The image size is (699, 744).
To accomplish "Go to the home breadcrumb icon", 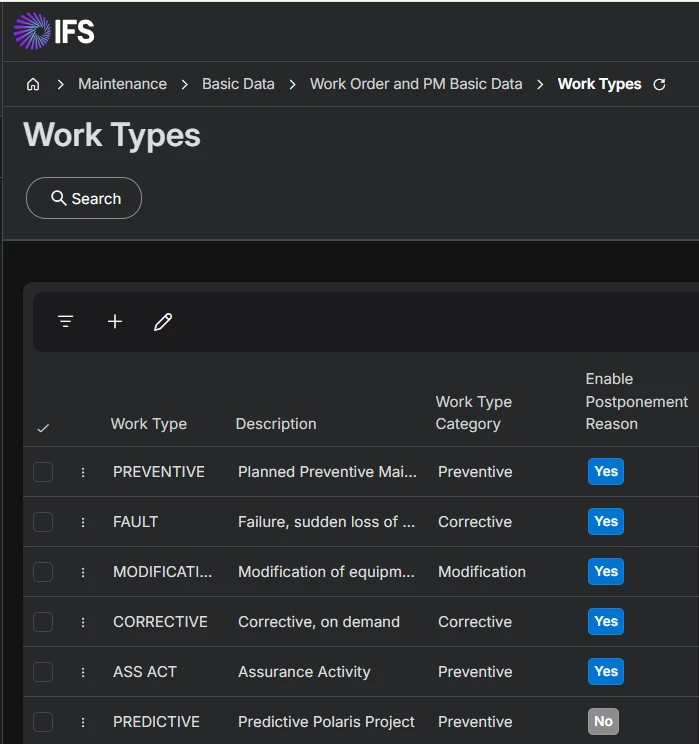I will click(33, 85).
